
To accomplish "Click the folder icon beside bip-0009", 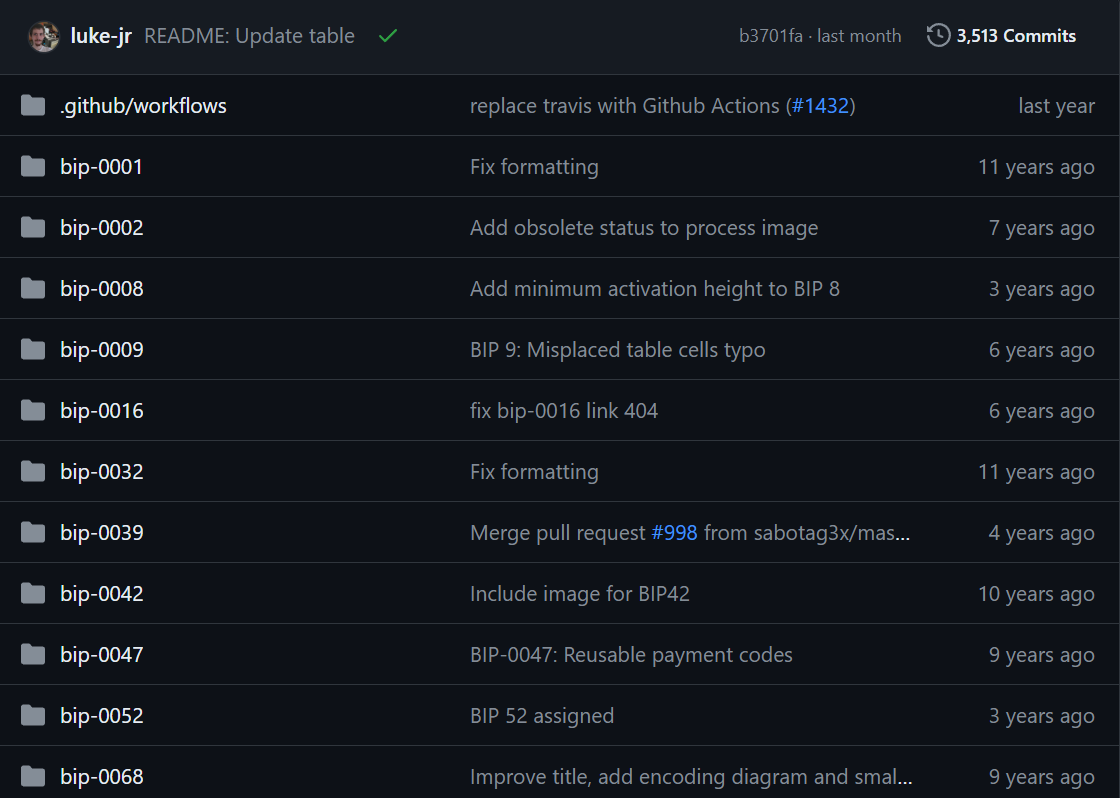I will coord(33,350).
